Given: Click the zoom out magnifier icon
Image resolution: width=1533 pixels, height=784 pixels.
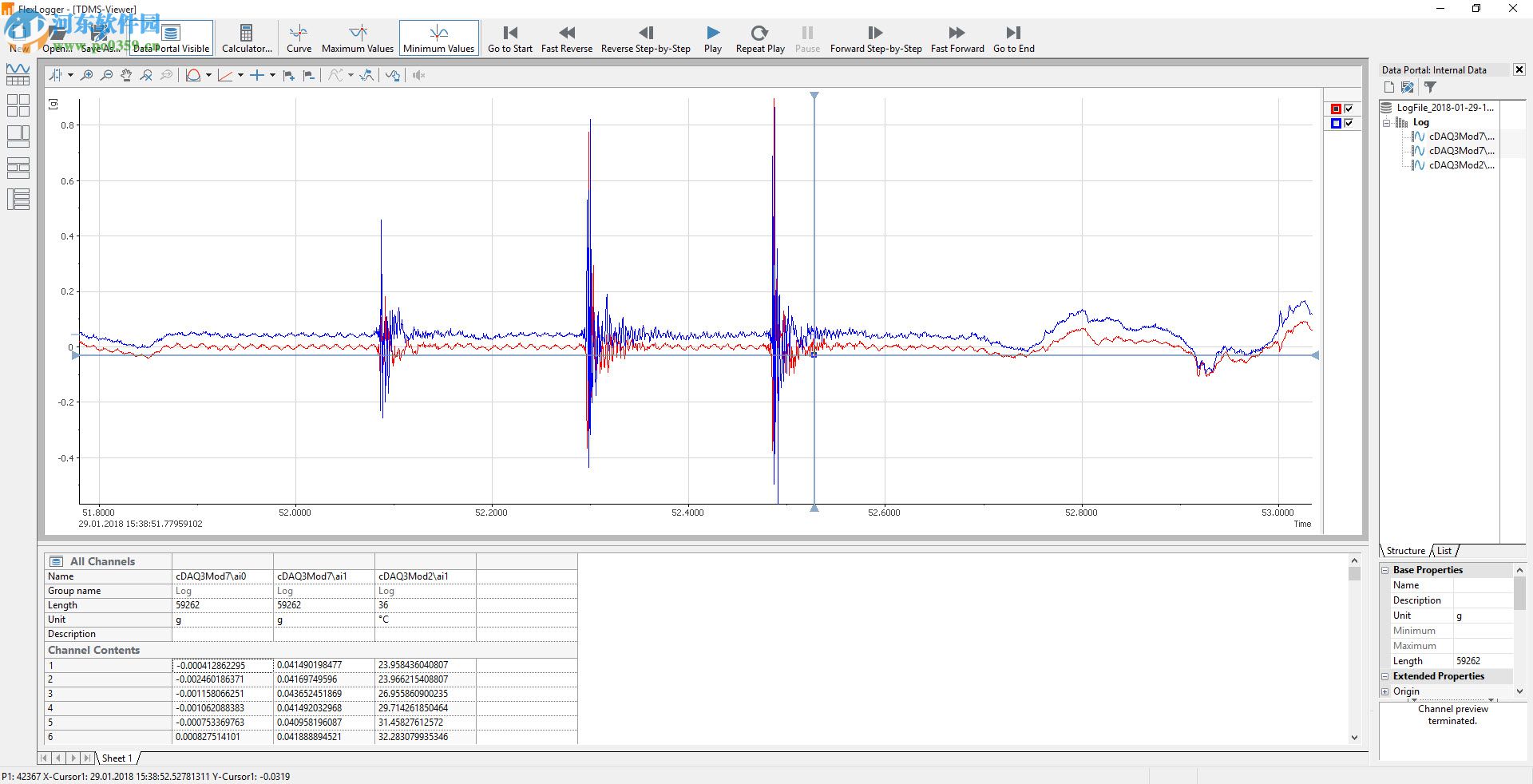Looking at the screenshot, I should (x=106, y=75).
